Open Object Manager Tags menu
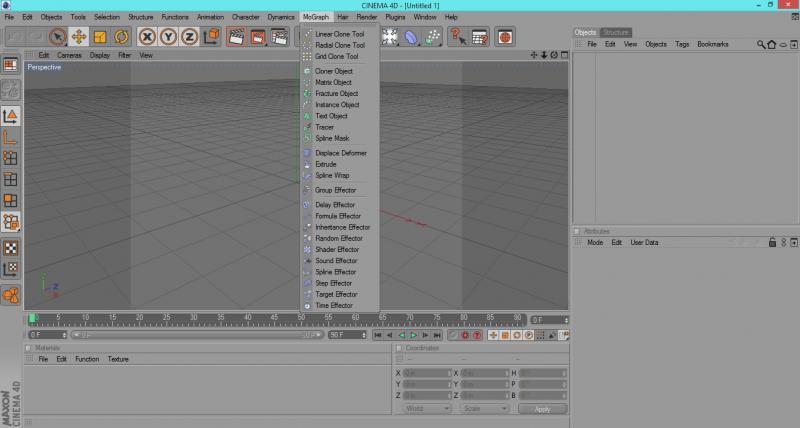Viewport: 800px width, 428px height. click(682, 44)
